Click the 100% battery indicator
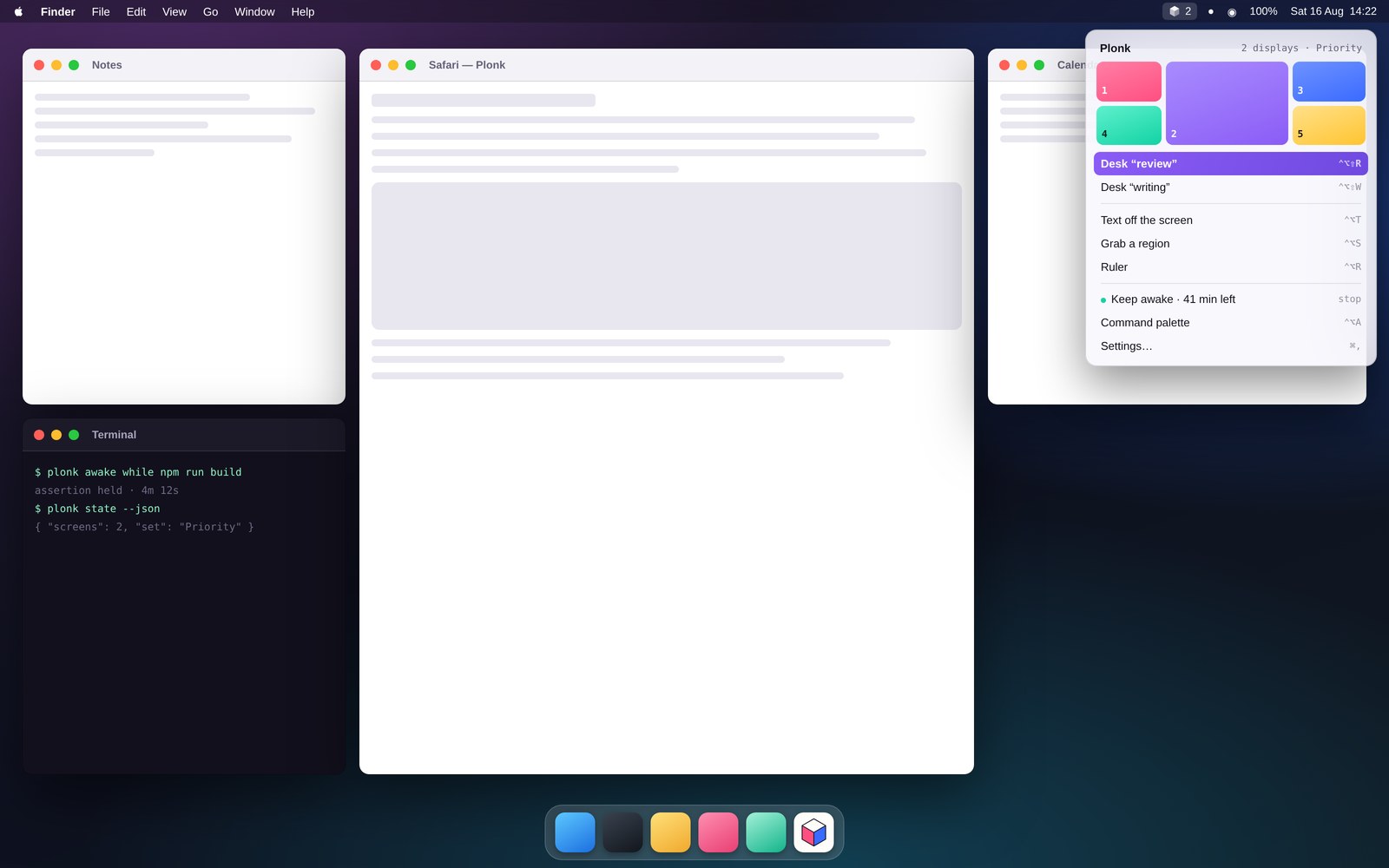Screen dimensions: 1389x868 coord(1263,11)
